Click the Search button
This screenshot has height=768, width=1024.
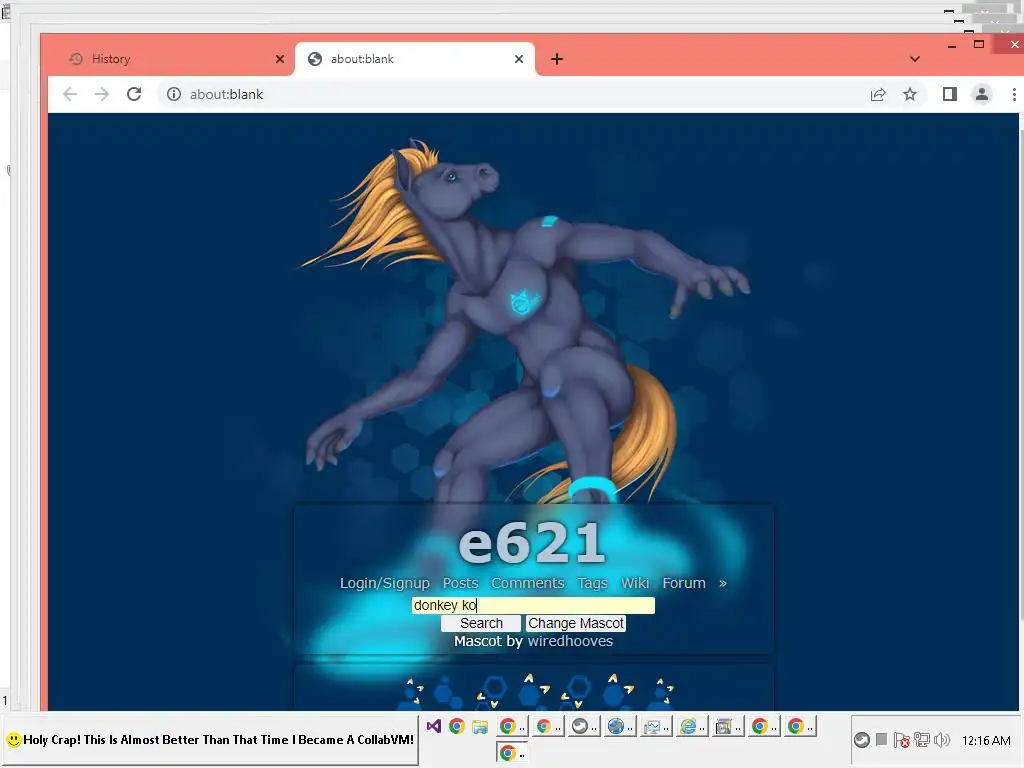[481, 624]
